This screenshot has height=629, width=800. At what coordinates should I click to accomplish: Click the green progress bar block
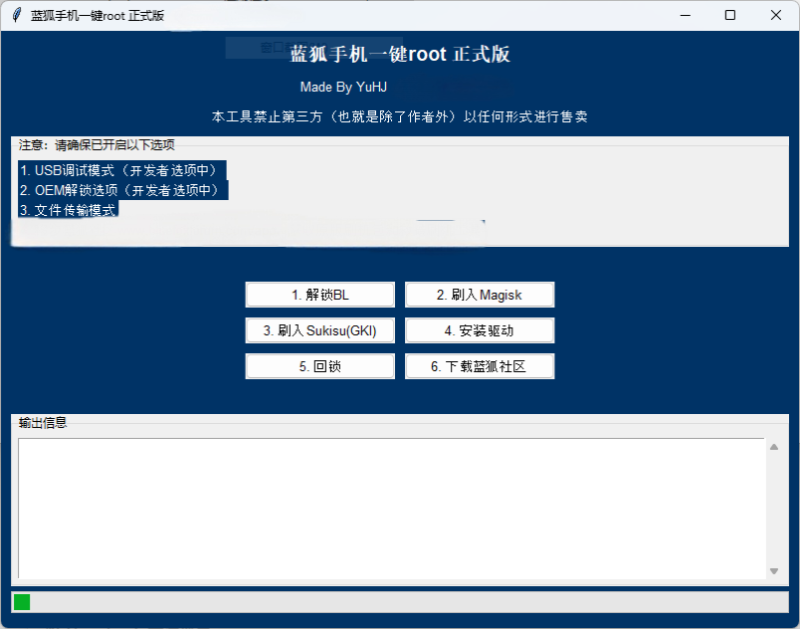pyautogui.click(x=22, y=601)
